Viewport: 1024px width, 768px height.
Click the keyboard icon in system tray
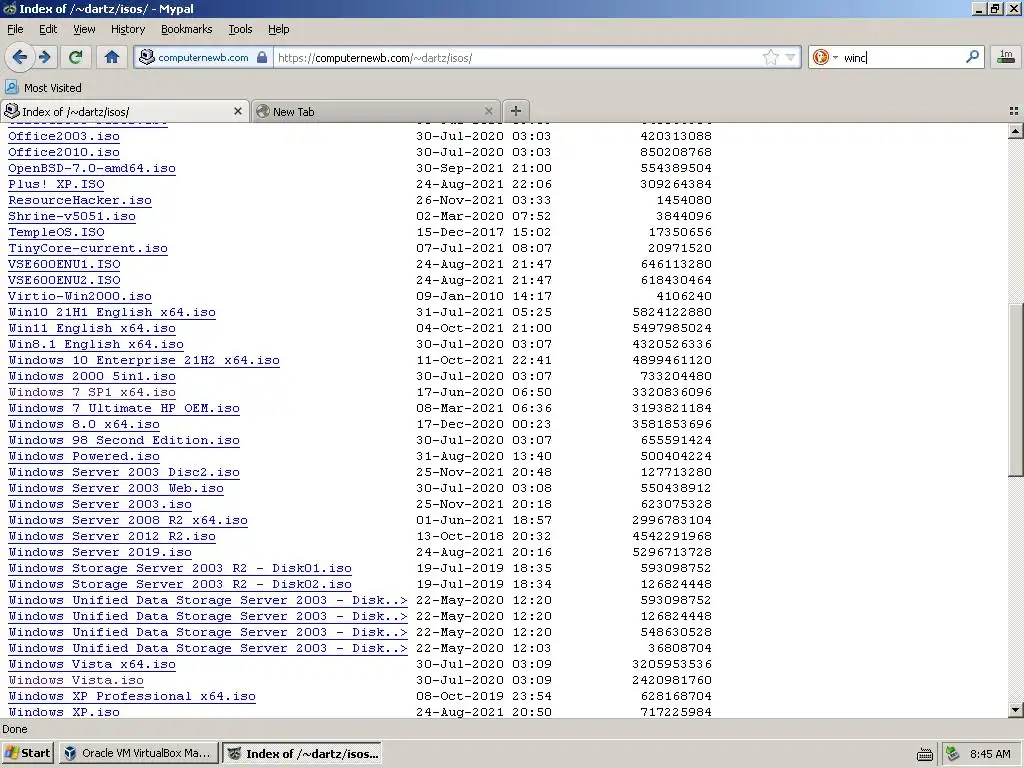925,754
